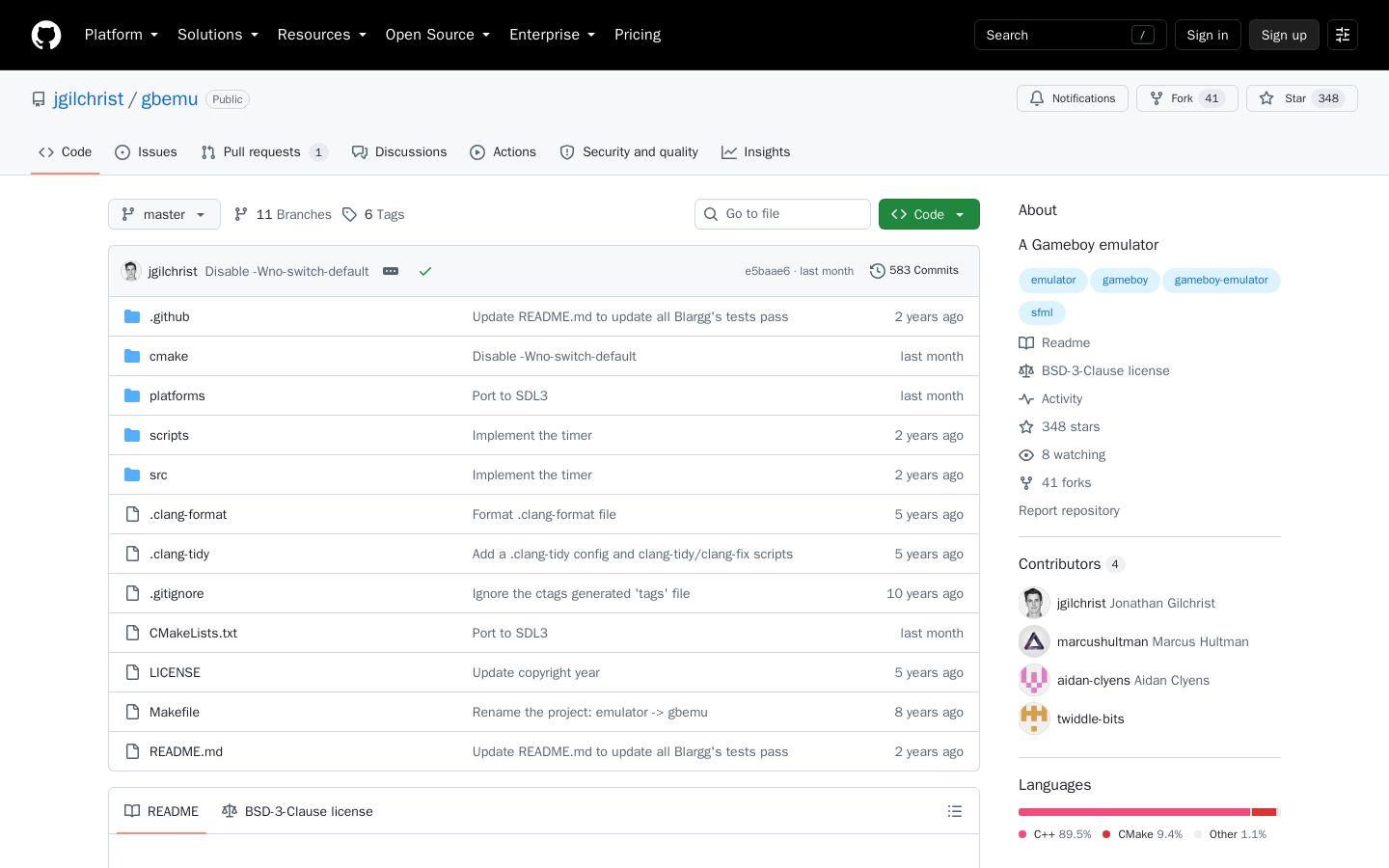
Task: Open the Solutions dropdown menu
Action: pyautogui.click(x=218, y=35)
